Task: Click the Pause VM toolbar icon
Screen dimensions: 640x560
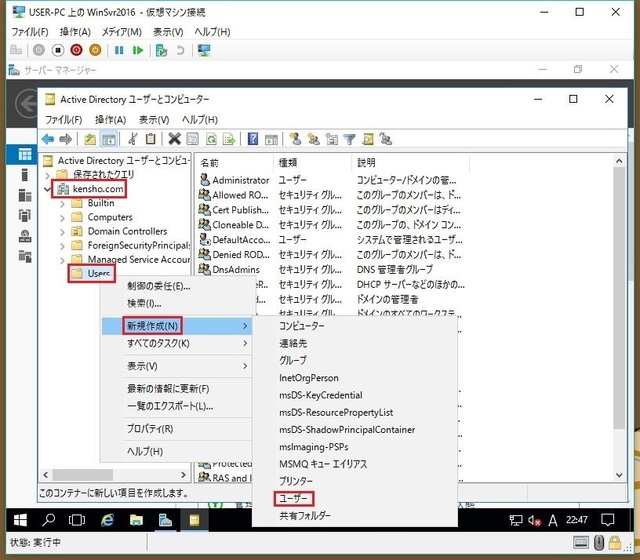Action: [120, 50]
